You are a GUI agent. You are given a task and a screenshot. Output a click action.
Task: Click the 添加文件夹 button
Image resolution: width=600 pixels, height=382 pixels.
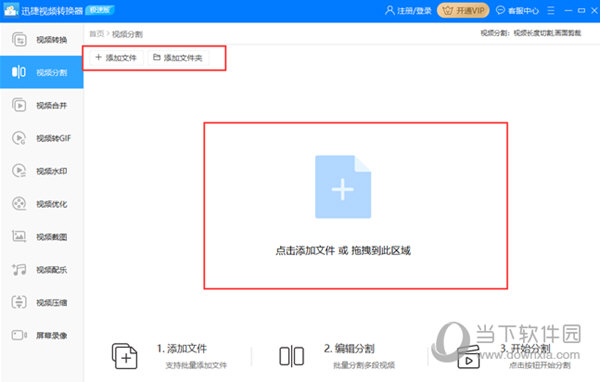(x=178, y=58)
